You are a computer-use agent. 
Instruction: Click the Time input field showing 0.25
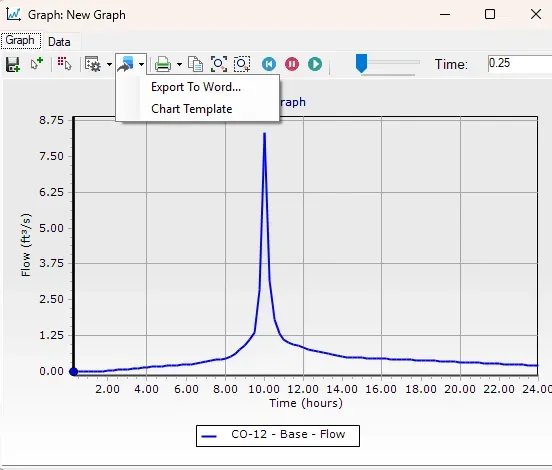pyautogui.click(x=520, y=63)
